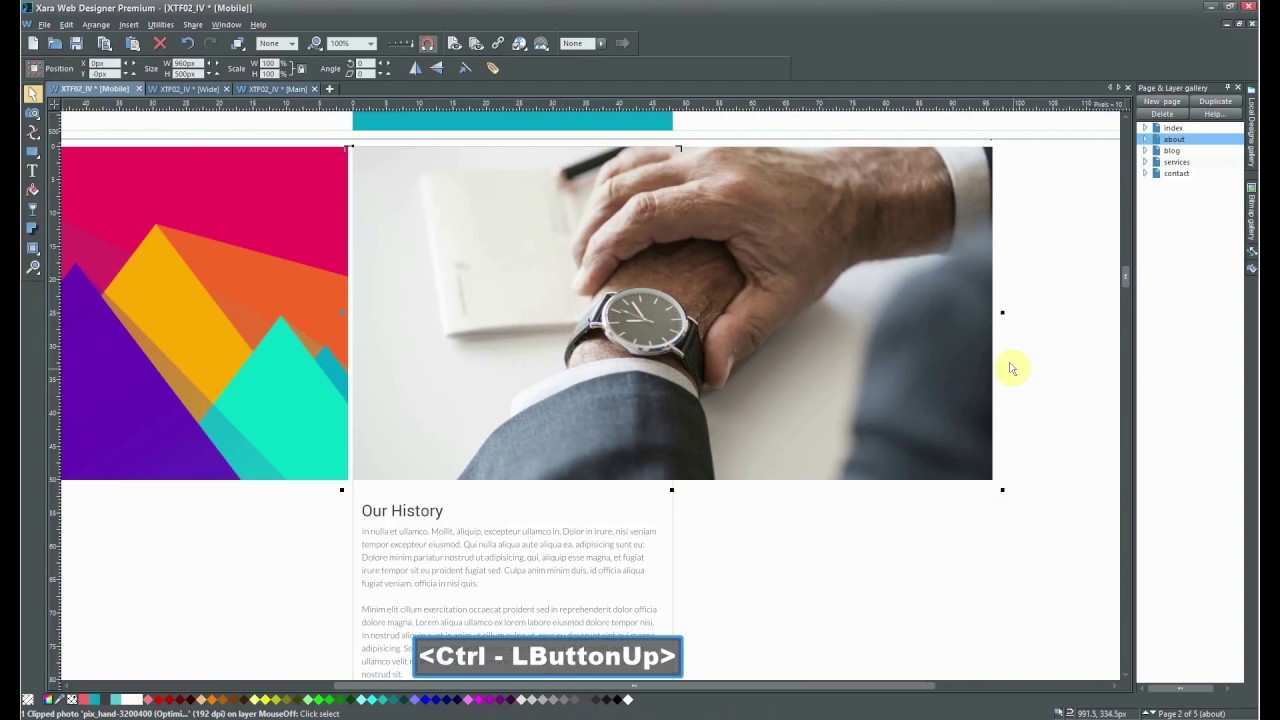Select the Transparency tool wine glass icon

32,210
